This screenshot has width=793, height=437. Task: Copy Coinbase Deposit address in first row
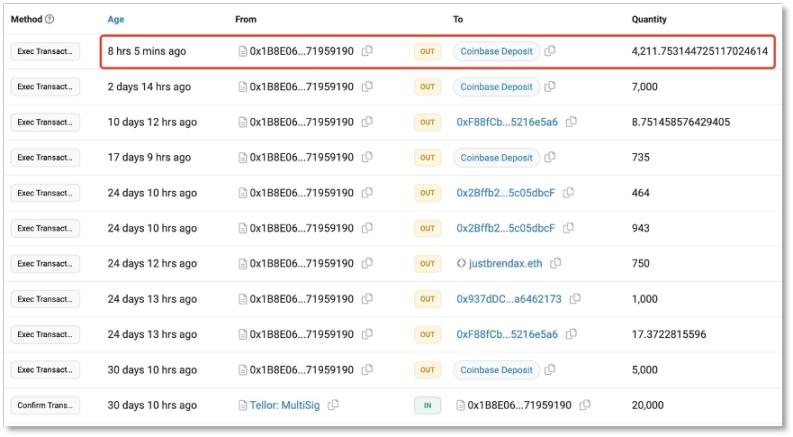pyautogui.click(x=551, y=51)
